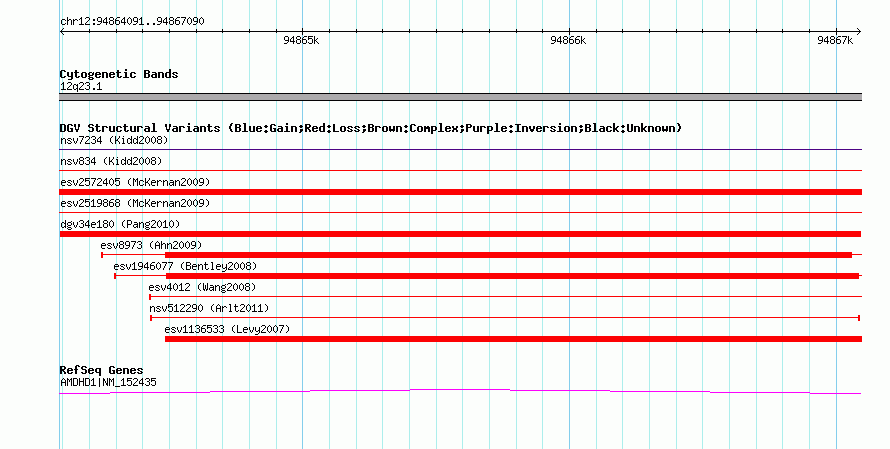890x449 pixels.
Task: Open variant nsv7234 (Kidd2008) label
Action: tap(114, 140)
